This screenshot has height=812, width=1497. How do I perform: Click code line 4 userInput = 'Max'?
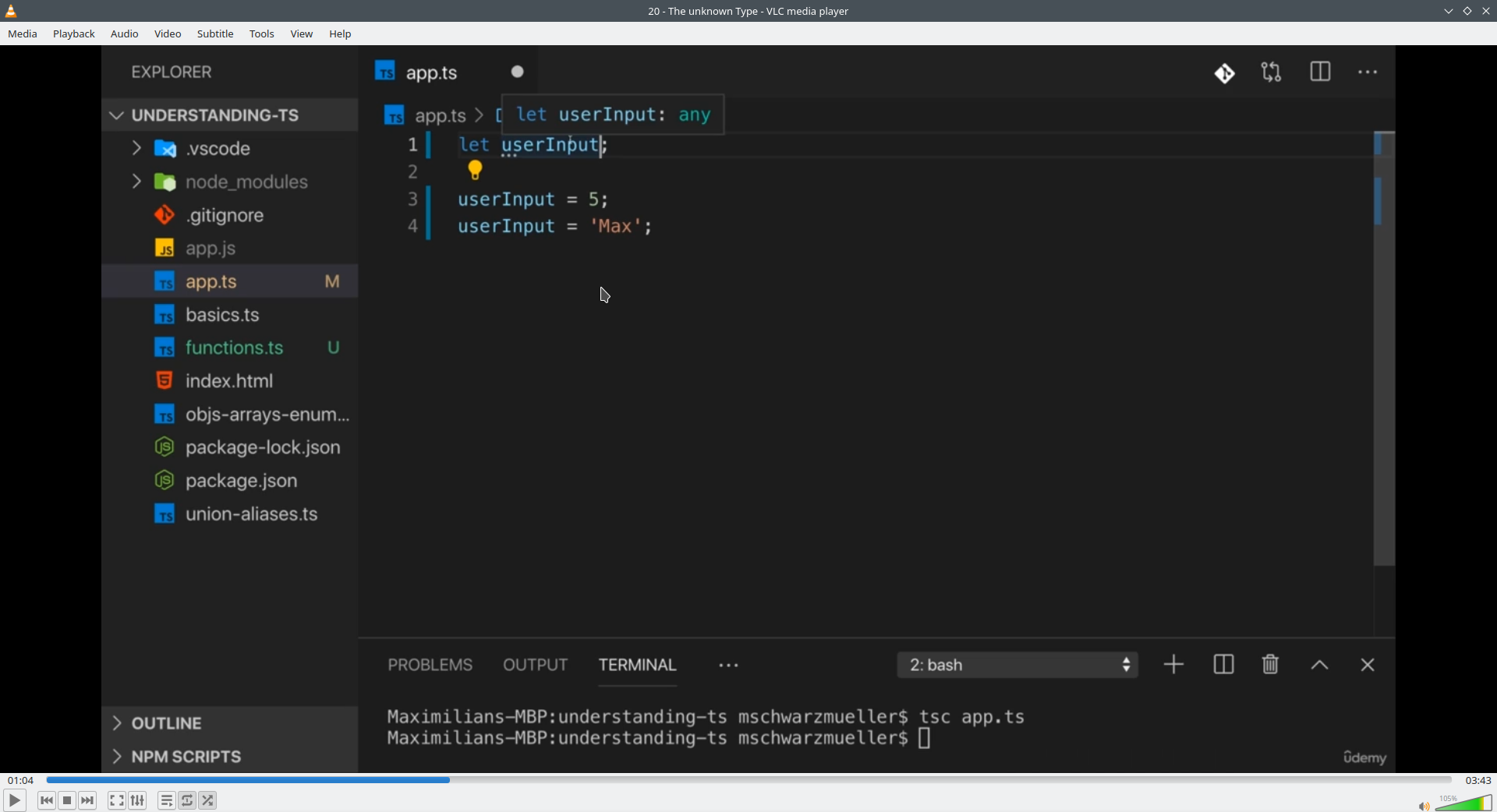click(x=555, y=227)
